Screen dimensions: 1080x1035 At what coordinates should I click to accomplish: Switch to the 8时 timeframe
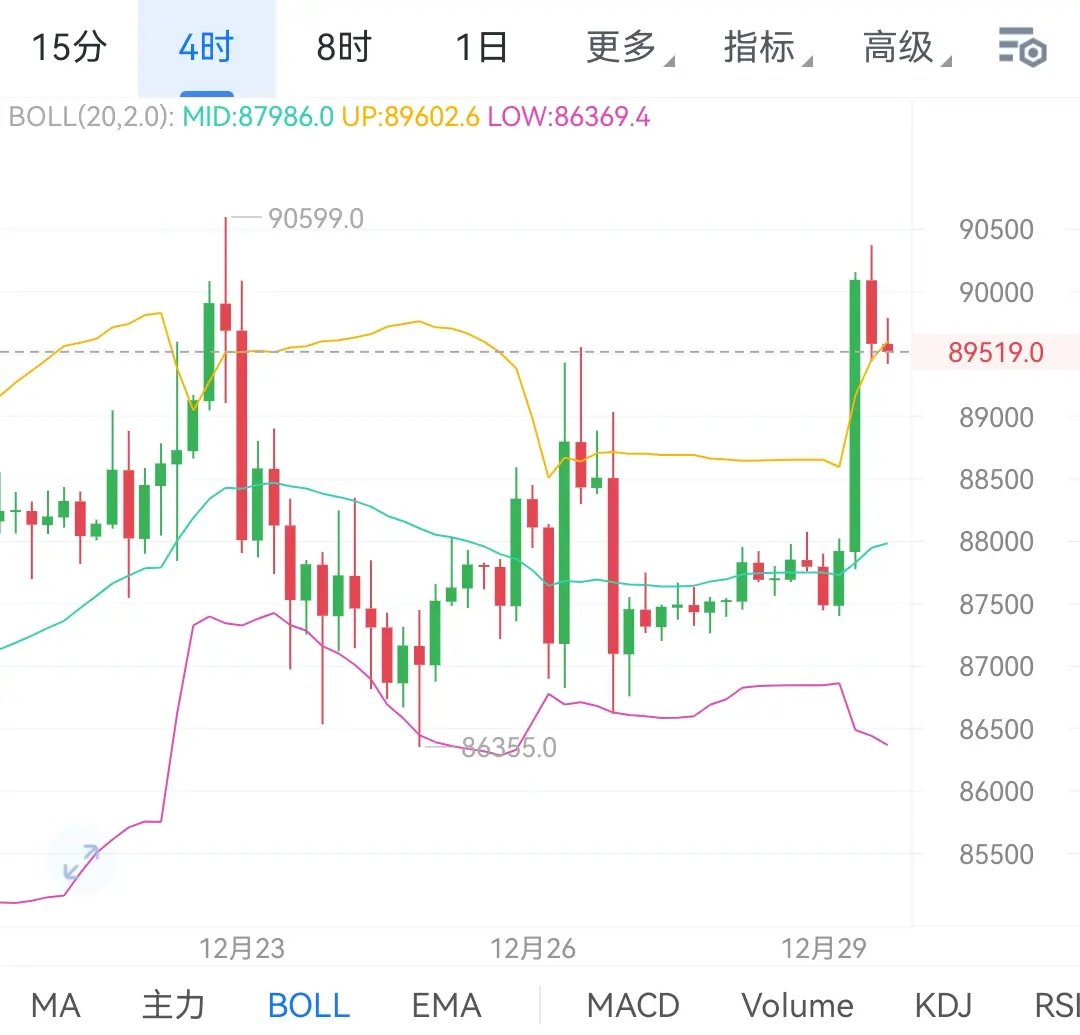pyautogui.click(x=344, y=48)
